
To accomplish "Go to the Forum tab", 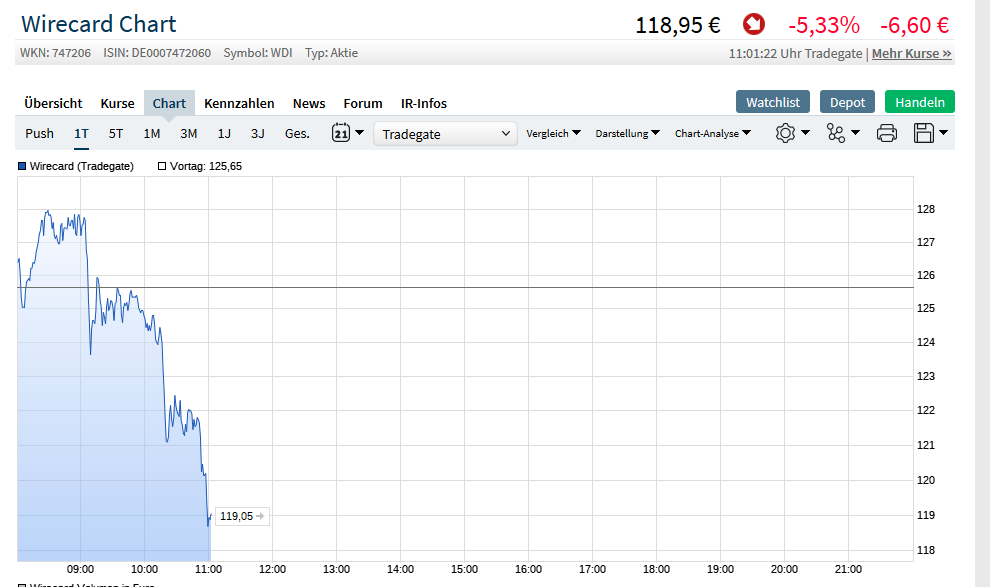I will [363, 103].
